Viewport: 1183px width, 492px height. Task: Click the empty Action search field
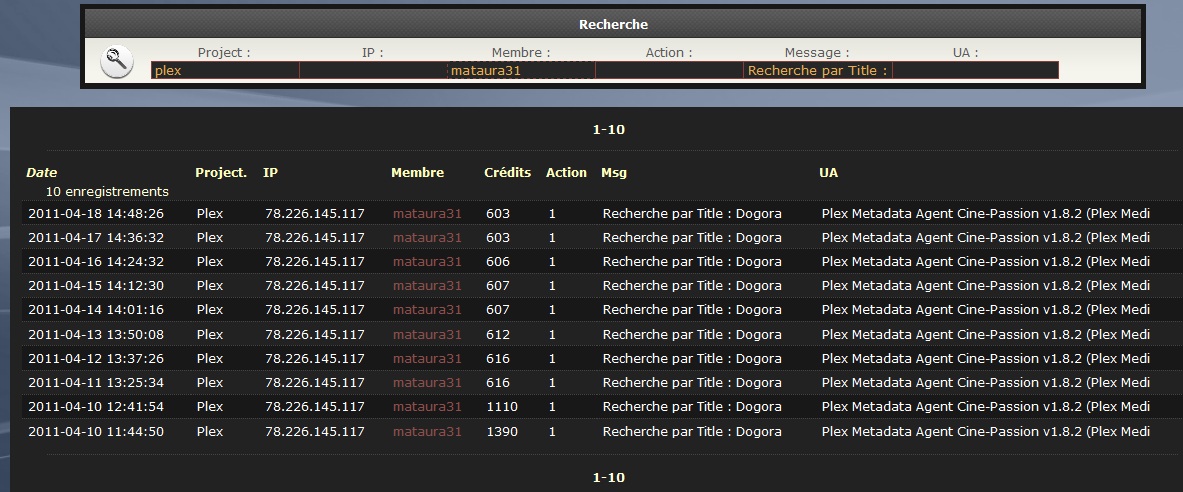tap(669, 70)
